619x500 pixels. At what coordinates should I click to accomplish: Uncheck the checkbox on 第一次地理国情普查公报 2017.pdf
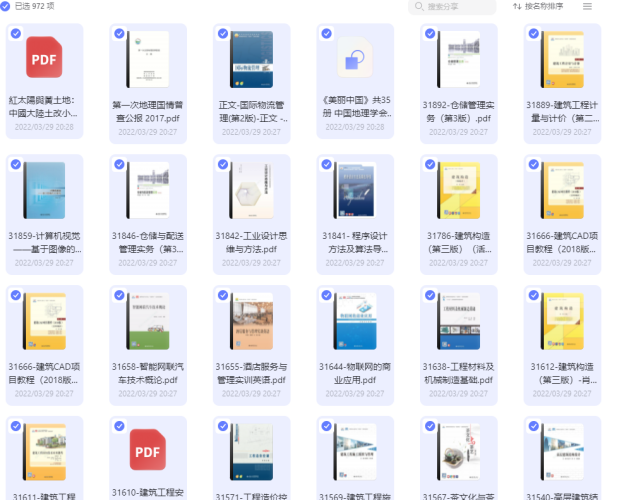119,34
